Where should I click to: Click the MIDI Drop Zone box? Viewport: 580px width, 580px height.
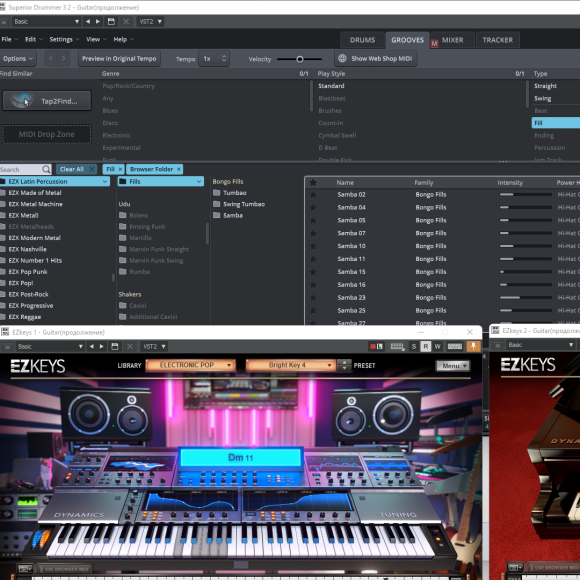tap(47, 134)
